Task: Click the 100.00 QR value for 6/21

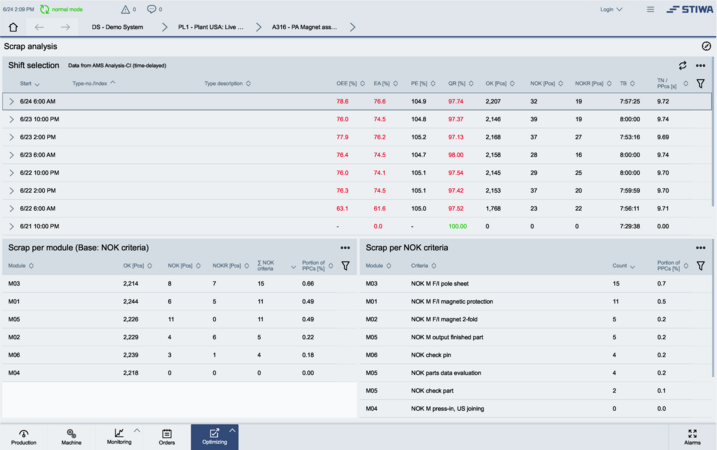Action: pyautogui.click(x=457, y=226)
